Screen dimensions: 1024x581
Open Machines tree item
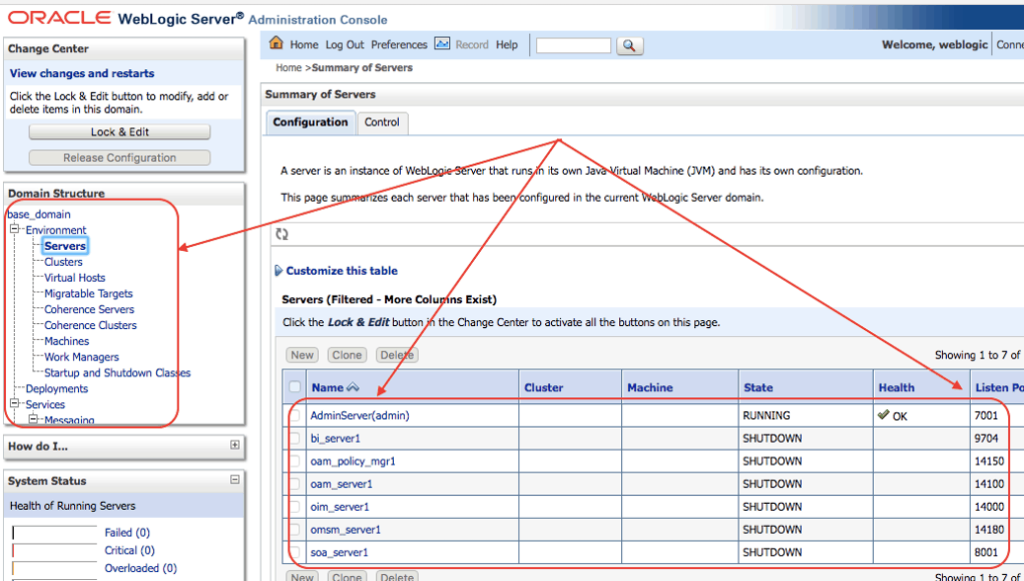click(x=67, y=341)
